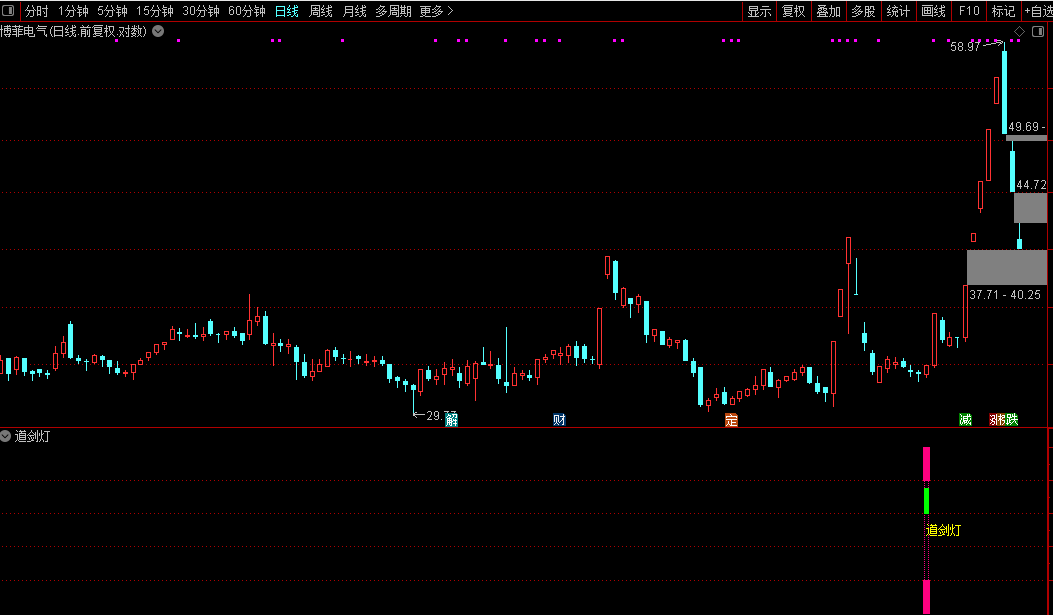Click the large gray gap box near 37.71
Screen dimensions: 1053x615
tap(1007, 267)
